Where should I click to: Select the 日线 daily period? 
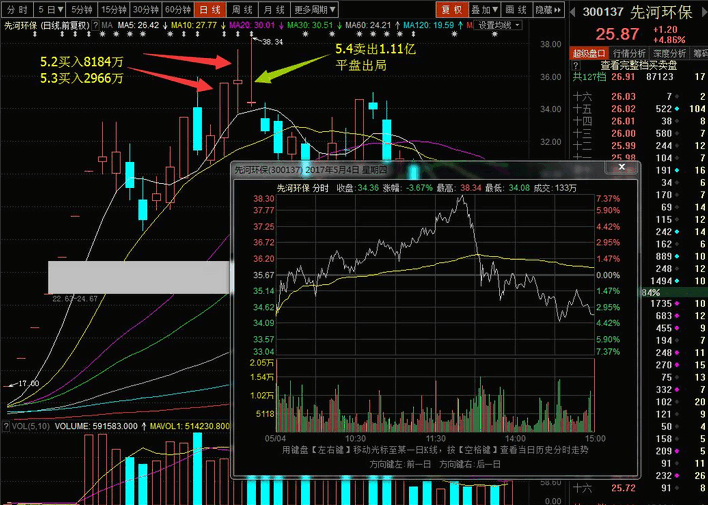point(210,9)
